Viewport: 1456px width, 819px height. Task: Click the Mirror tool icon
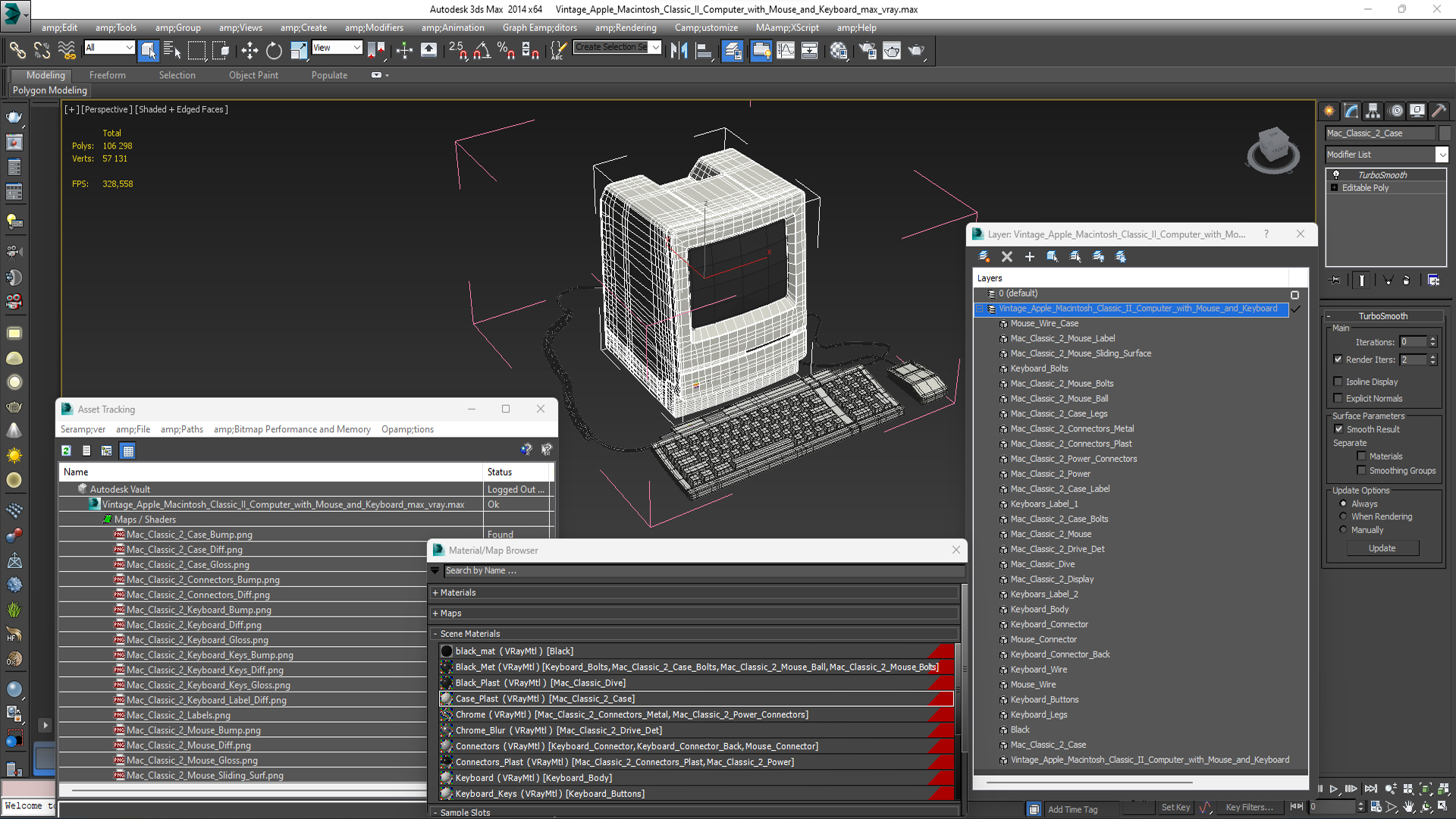(x=679, y=51)
